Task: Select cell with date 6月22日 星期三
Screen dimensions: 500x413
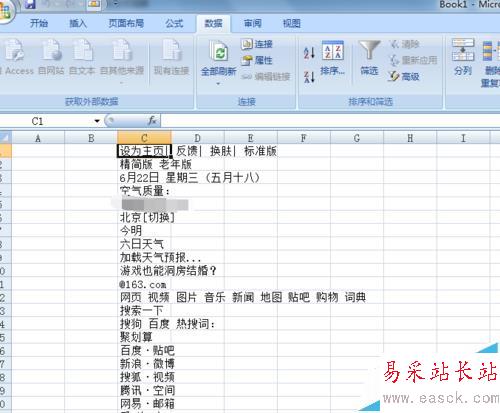Action: [x=144, y=178]
